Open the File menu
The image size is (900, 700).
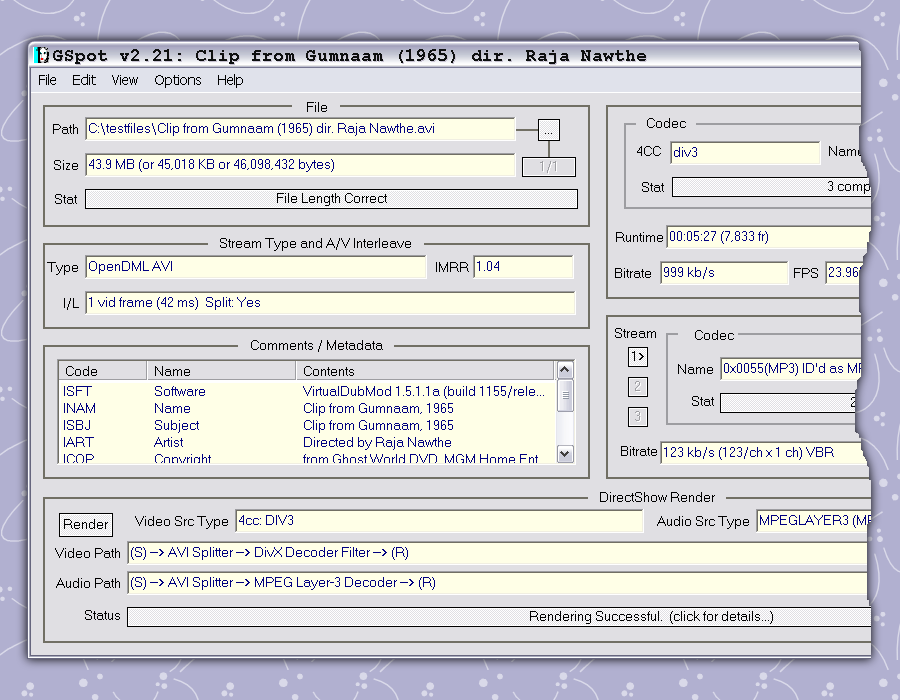pyautogui.click(x=47, y=80)
